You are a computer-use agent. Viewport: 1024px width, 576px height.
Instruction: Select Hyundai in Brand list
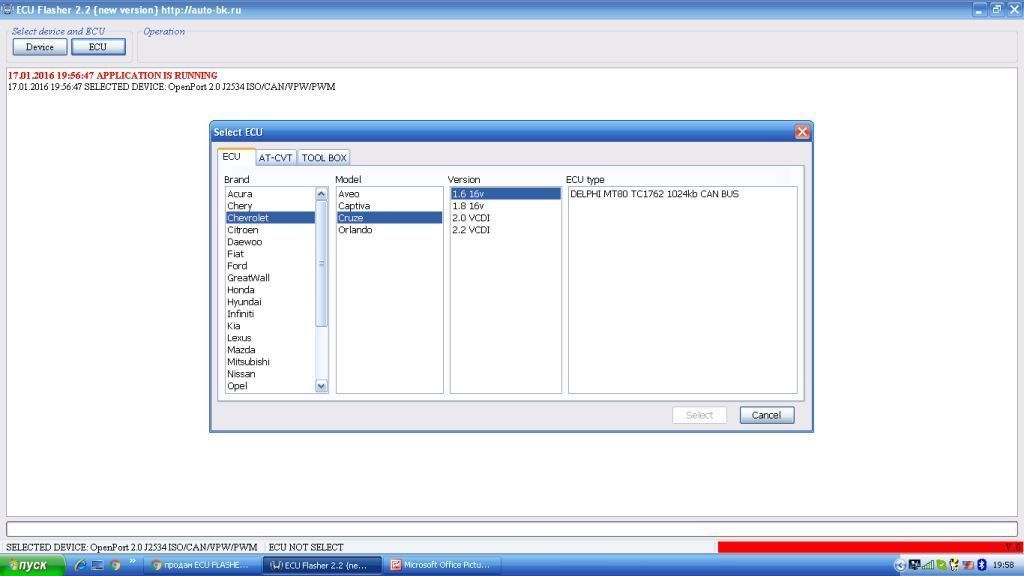pos(270,302)
